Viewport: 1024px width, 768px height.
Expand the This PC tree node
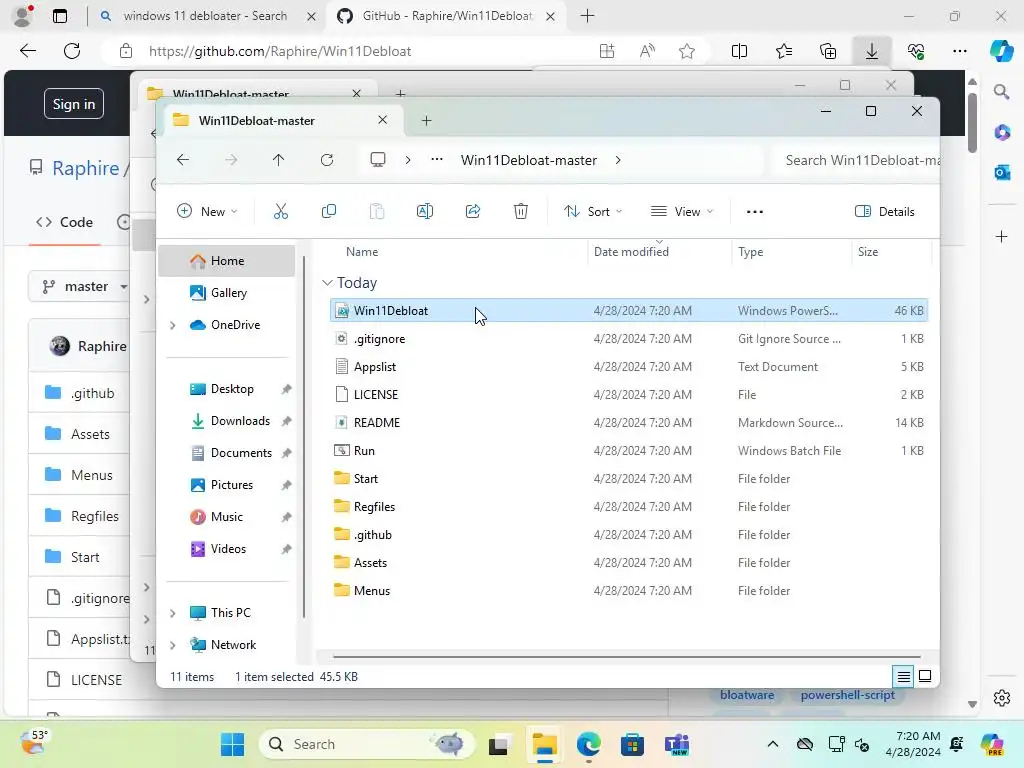point(172,613)
